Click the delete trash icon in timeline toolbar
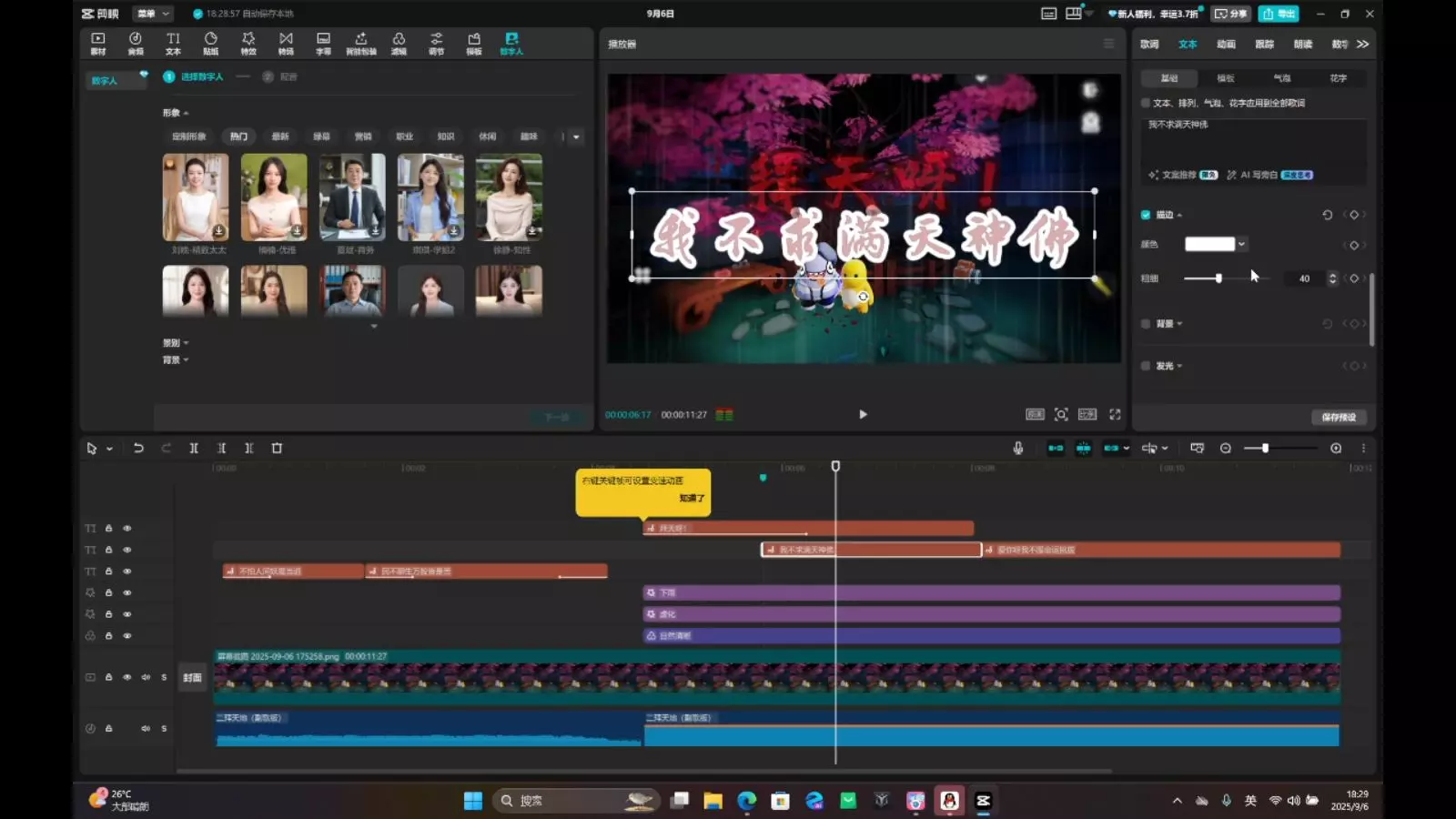 [x=278, y=448]
